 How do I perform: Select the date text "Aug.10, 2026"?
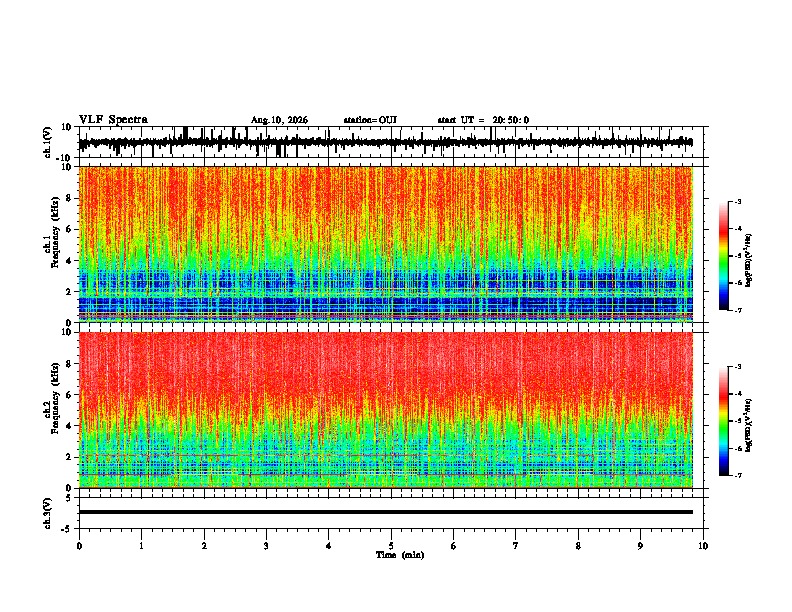coord(279,120)
